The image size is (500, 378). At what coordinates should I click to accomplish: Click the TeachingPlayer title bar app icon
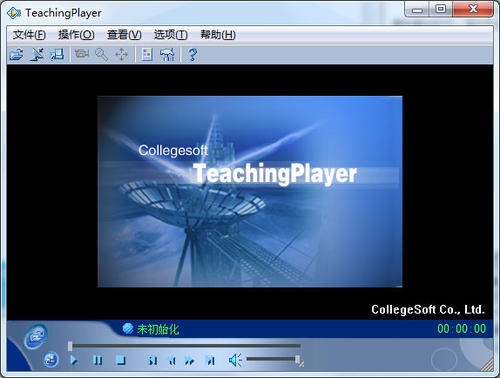click(x=14, y=13)
